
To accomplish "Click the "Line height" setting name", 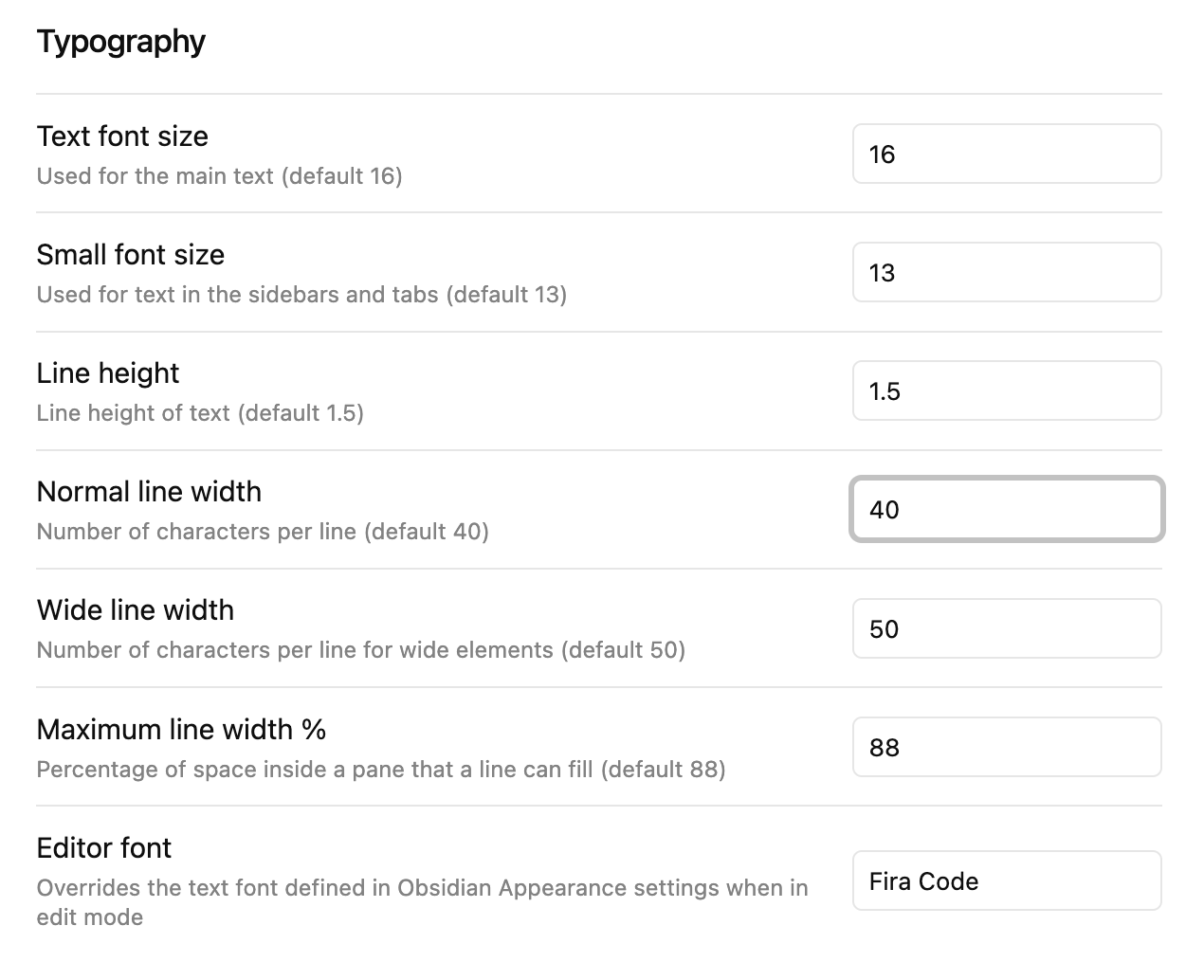I will pos(108,373).
